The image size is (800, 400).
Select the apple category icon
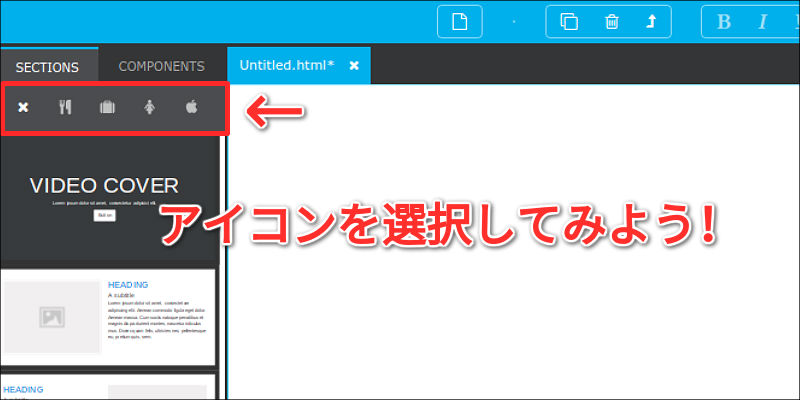[191, 107]
